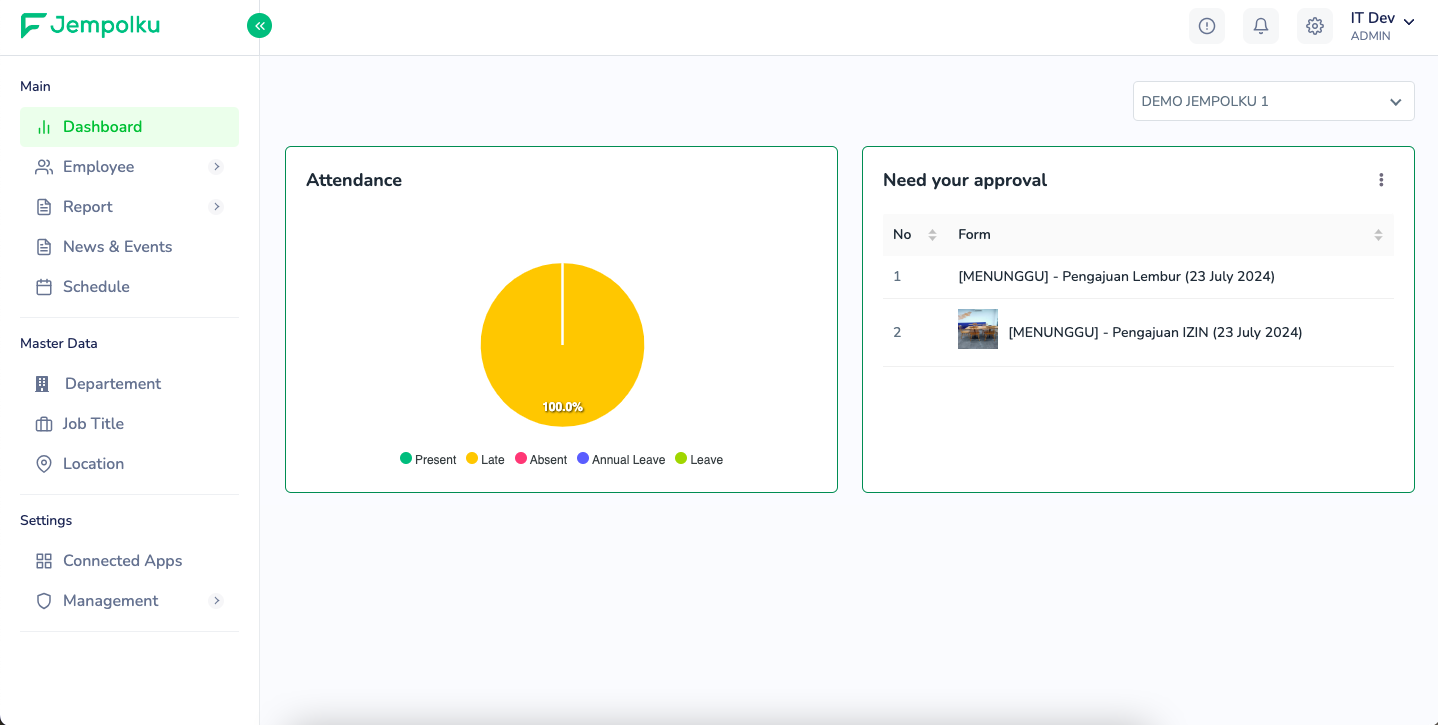Screen dimensions: 1438x725
Task: Toggle the Annual Leave legend series
Action: point(620,459)
